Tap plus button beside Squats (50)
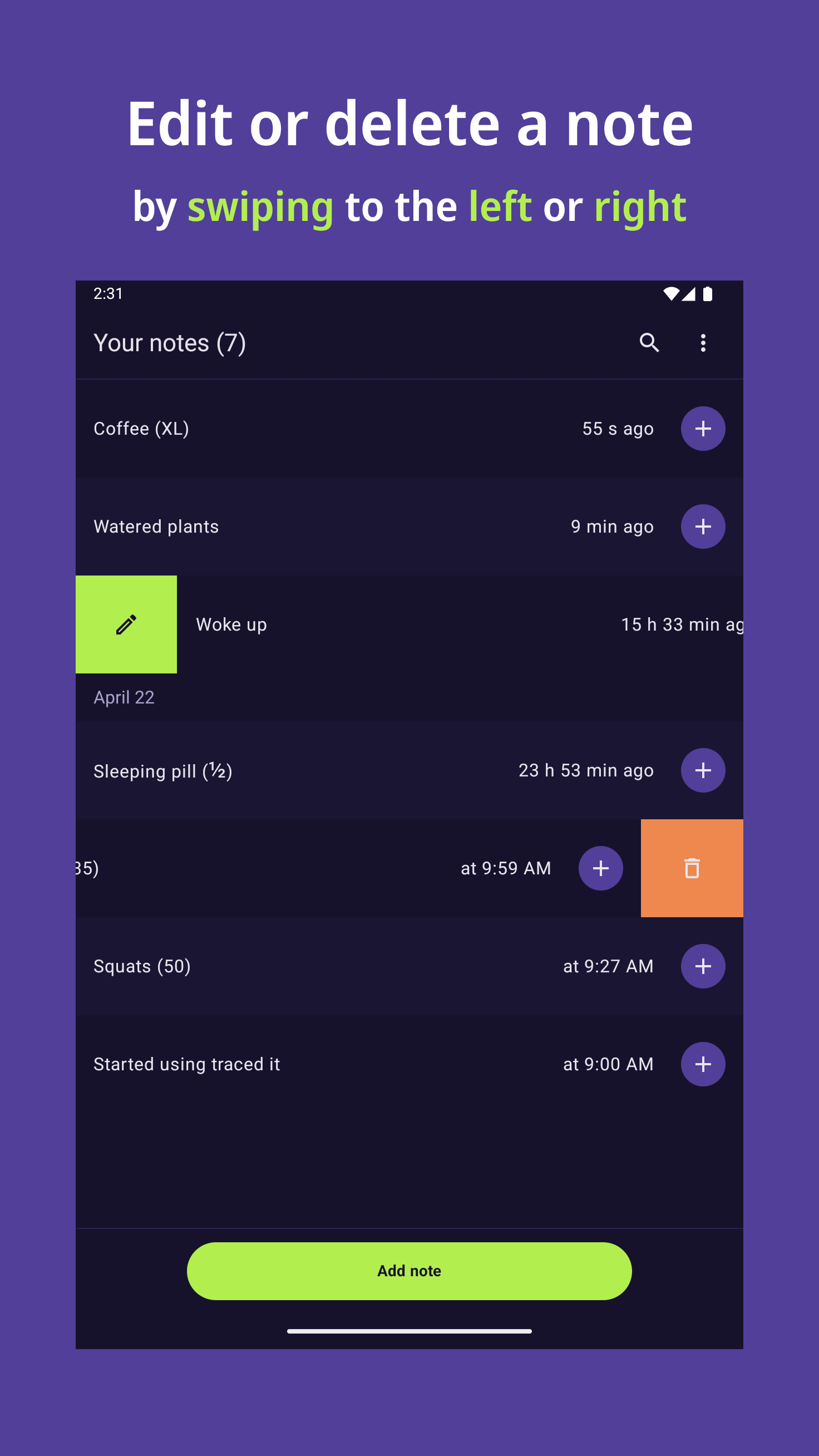This screenshot has height=1456, width=819. pyautogui.click(x=703, y=966)
